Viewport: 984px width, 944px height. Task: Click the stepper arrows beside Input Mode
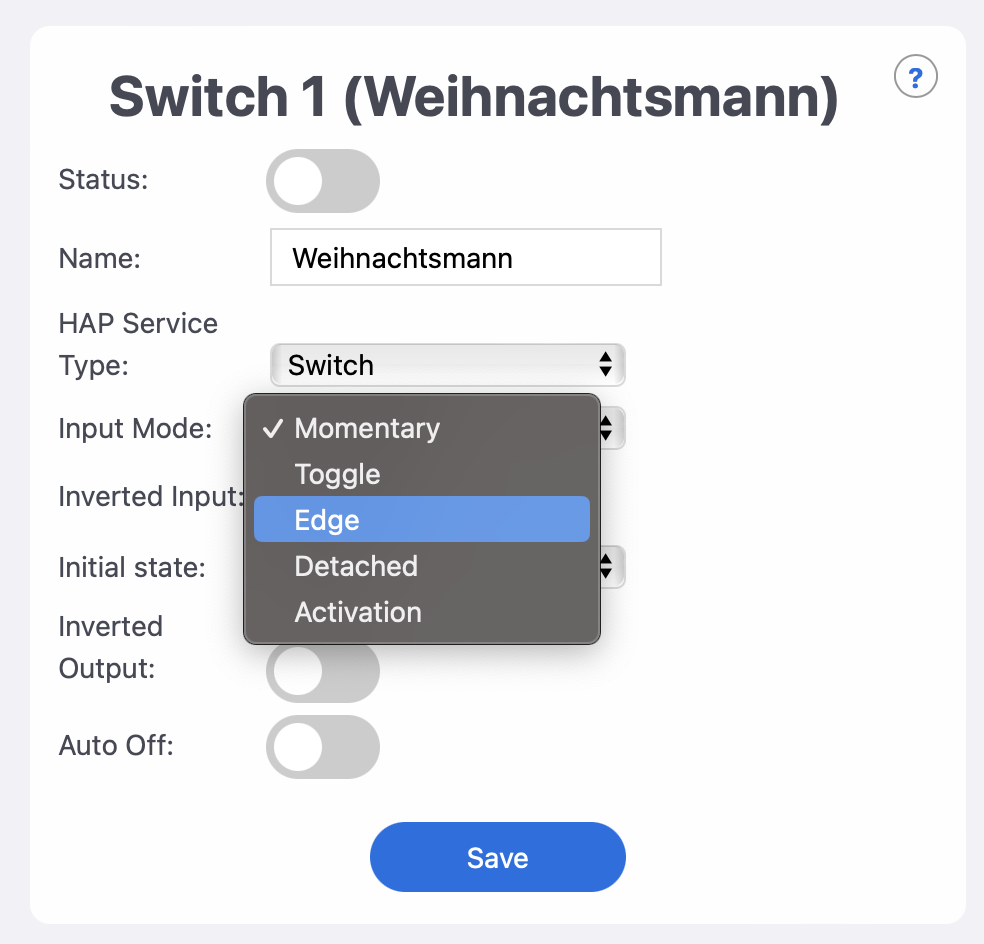pos(604,428)
